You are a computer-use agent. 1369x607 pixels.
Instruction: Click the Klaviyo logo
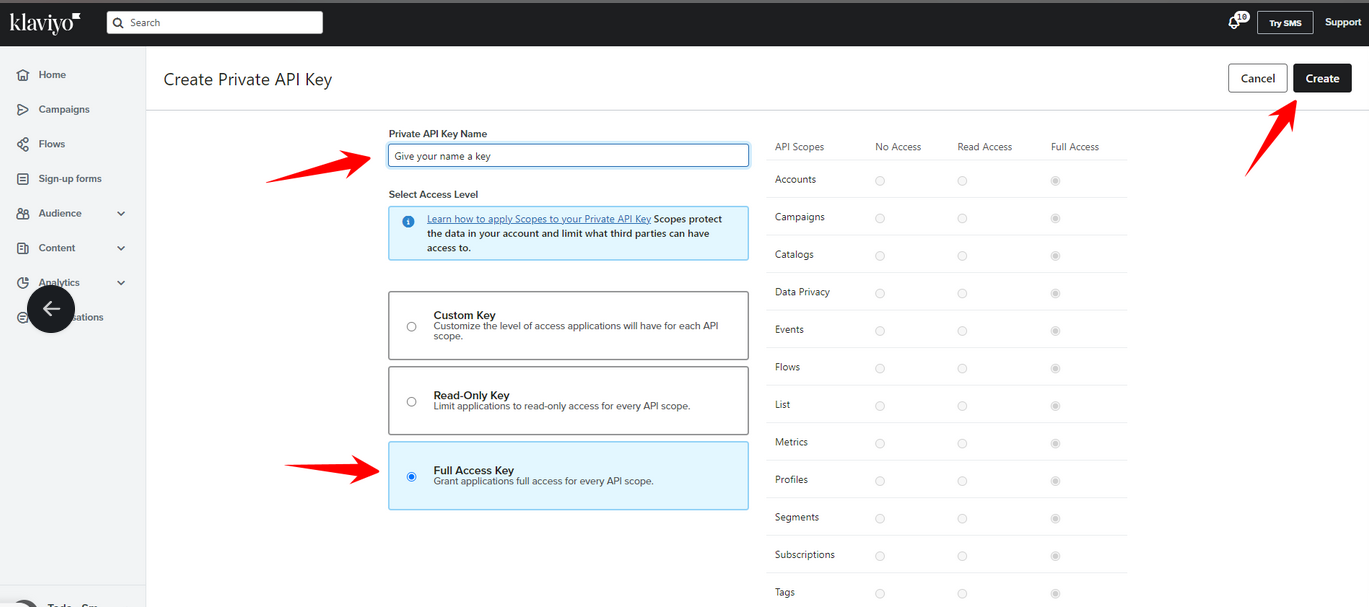45,22
